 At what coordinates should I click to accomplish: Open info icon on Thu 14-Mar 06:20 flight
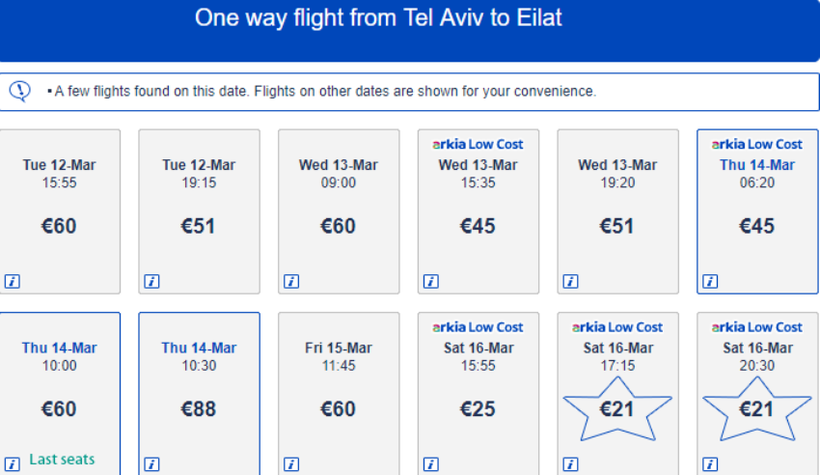click(710, 281)
